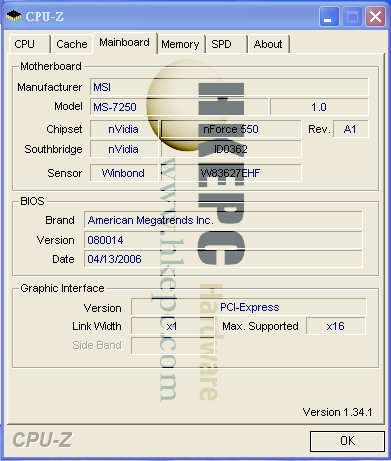Click the BIOS Date 04/13/2006 field

223,259
